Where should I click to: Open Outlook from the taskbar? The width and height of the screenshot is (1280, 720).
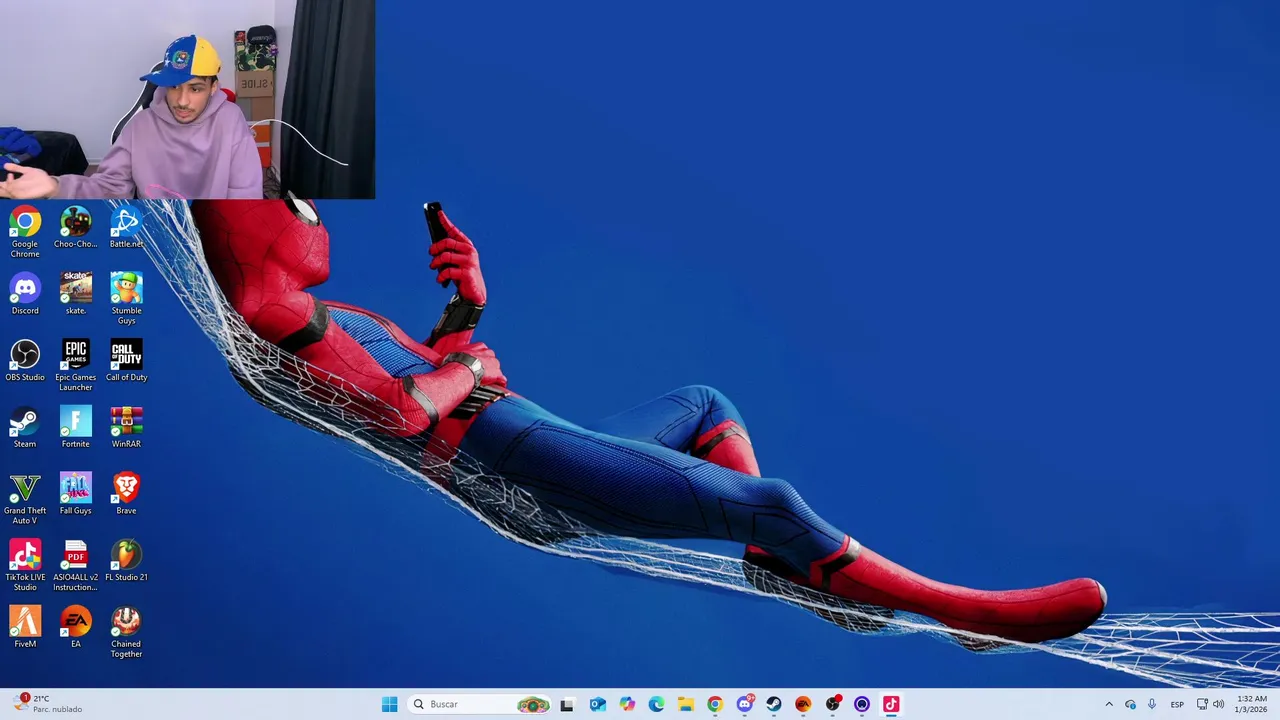click(597, 704)
